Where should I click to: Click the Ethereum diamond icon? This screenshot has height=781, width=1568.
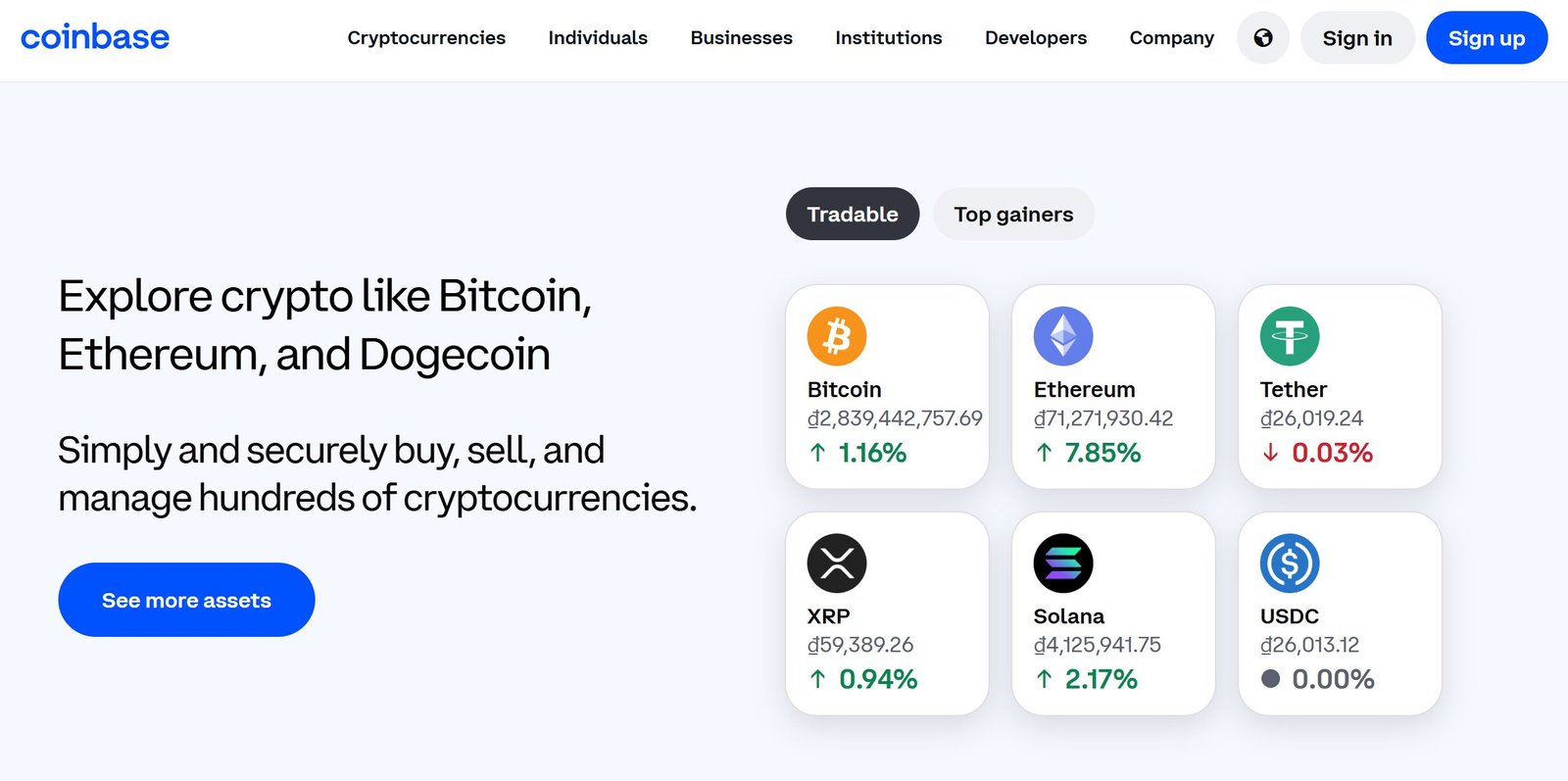[1064, 335]
